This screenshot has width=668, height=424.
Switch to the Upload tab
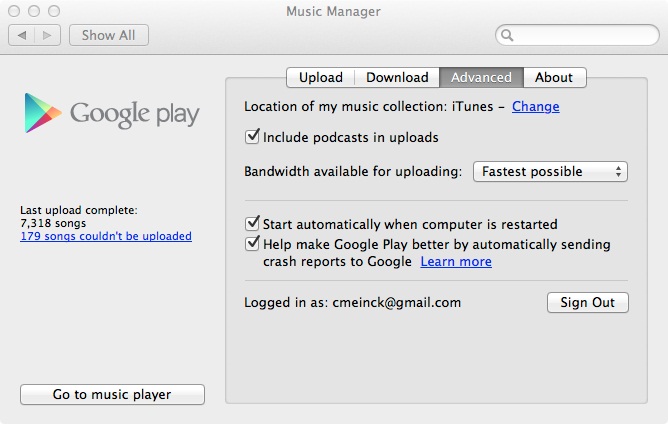(321, 77)
